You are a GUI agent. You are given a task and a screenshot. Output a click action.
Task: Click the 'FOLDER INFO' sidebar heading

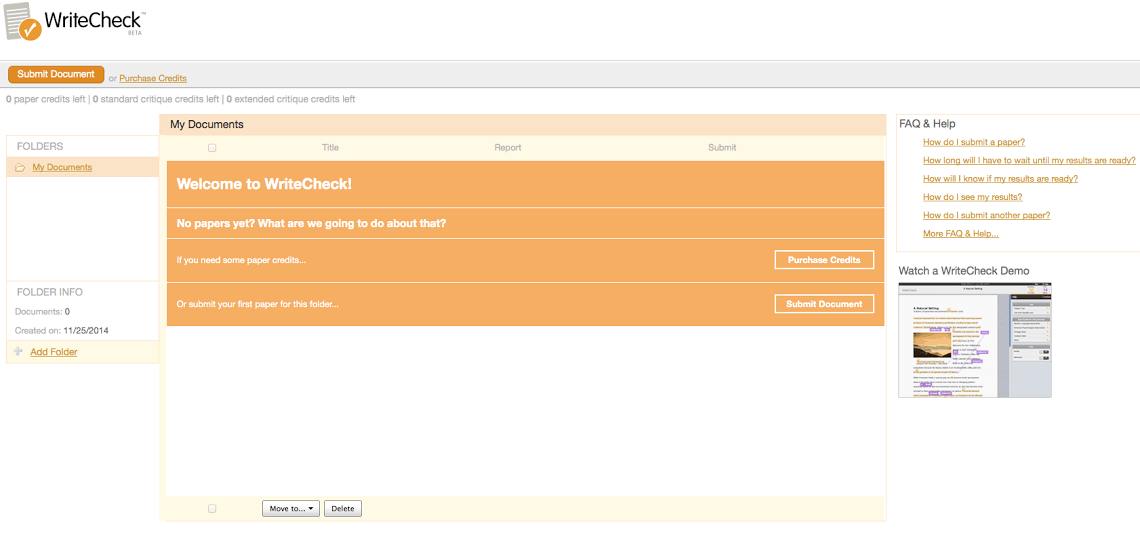(49, 292)
